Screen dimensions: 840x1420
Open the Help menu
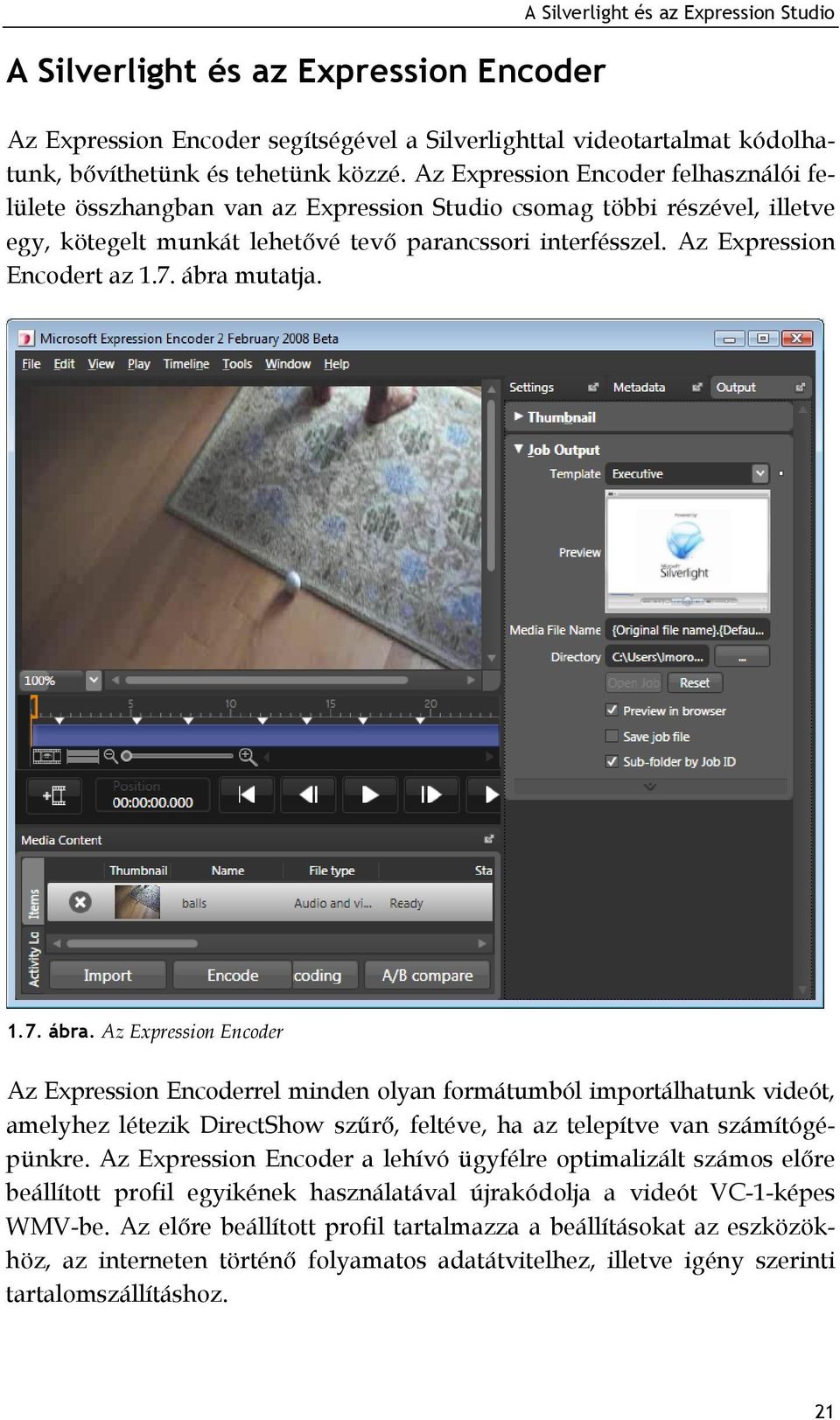pyautogui.click(x=336, y=364)
